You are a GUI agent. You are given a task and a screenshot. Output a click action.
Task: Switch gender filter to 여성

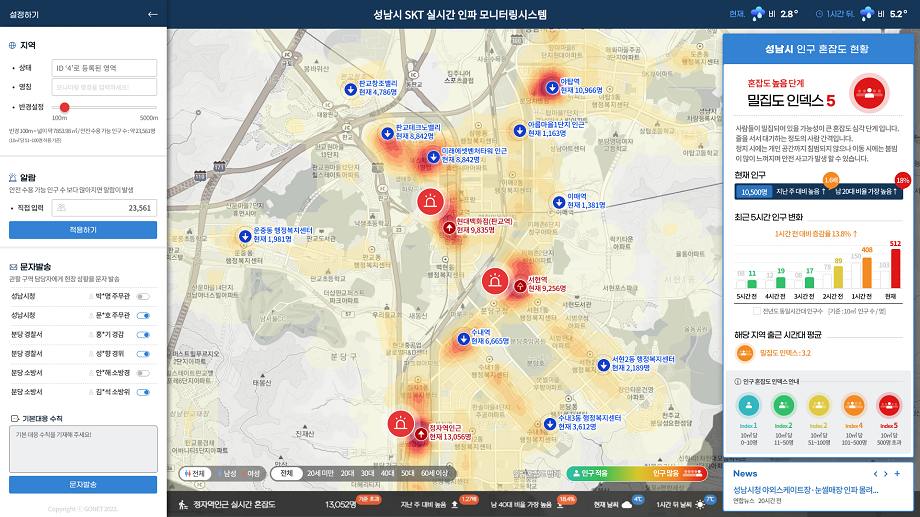pyautogui.click(x=250, y=473)
